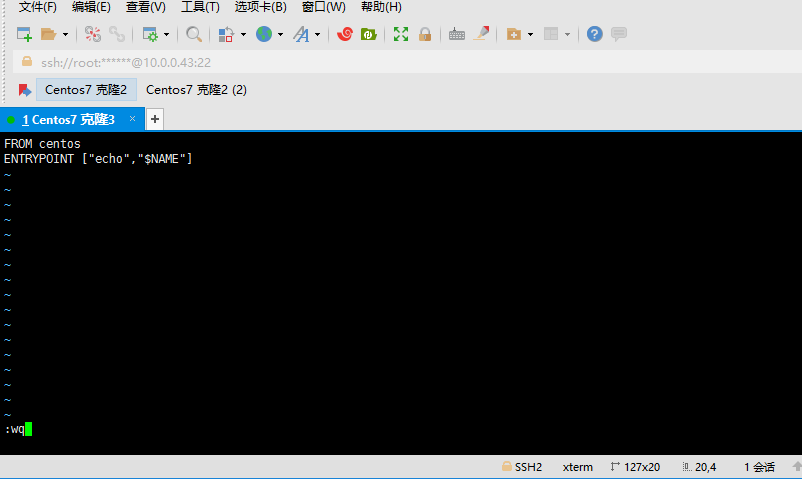Click the globe Encoding icon
This screenshot has height=479, width=802.
[x=264, y=34]
